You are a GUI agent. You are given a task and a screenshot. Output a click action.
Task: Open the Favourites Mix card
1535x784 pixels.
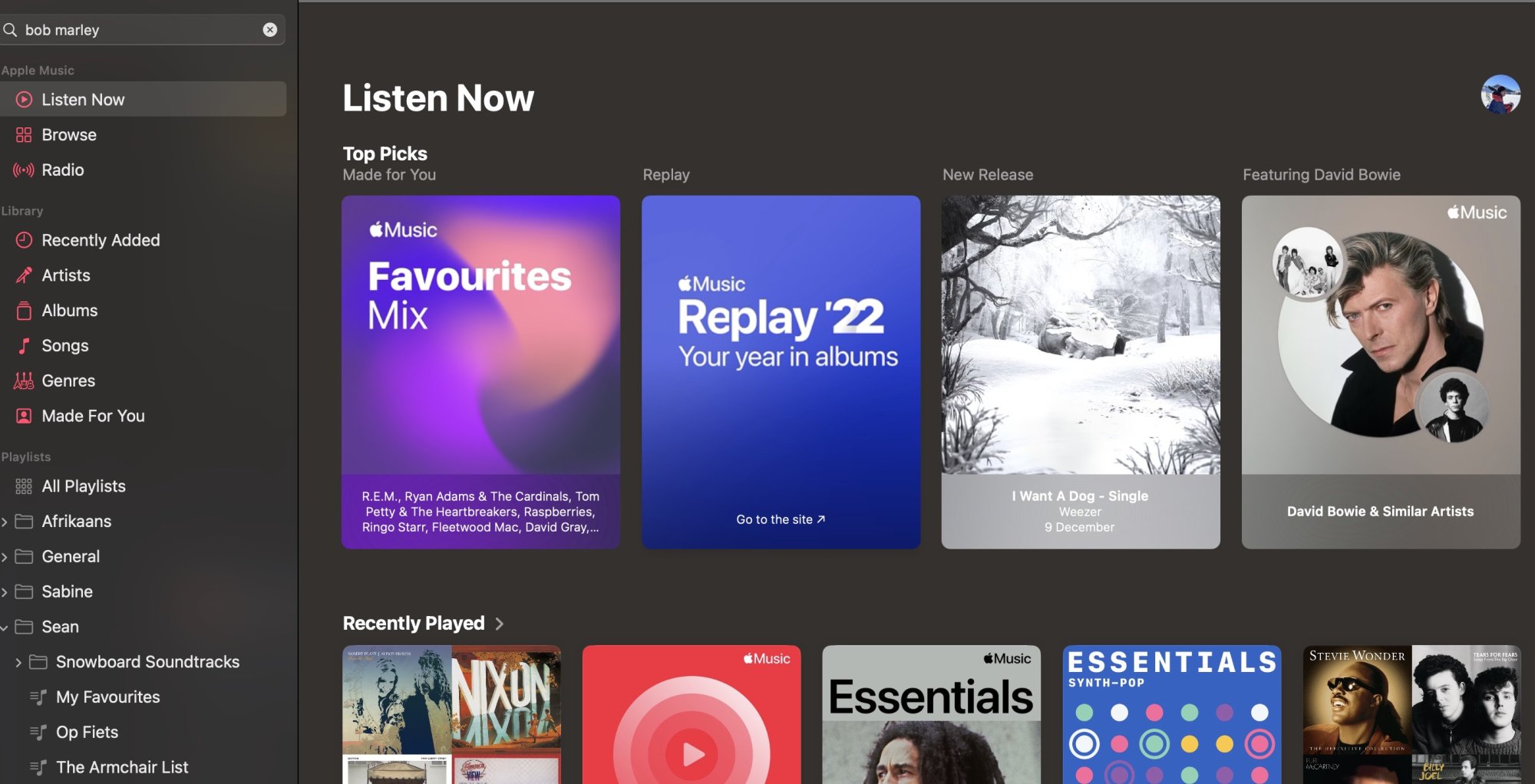tap(480, 372)
